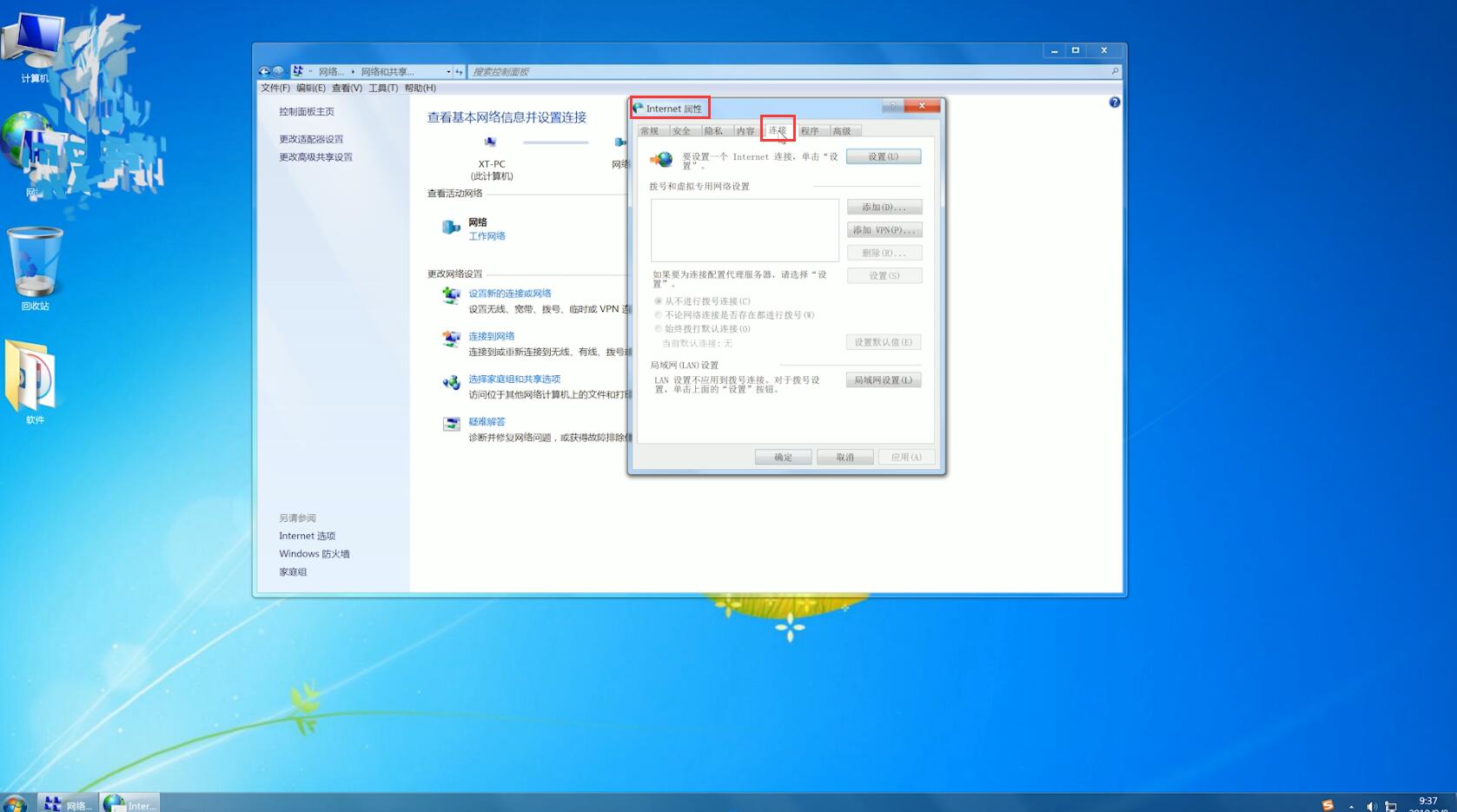Click the homegroup icon beside 选择家庭组和共享选项
The image size is (1457, 812).
pos(451,382)
